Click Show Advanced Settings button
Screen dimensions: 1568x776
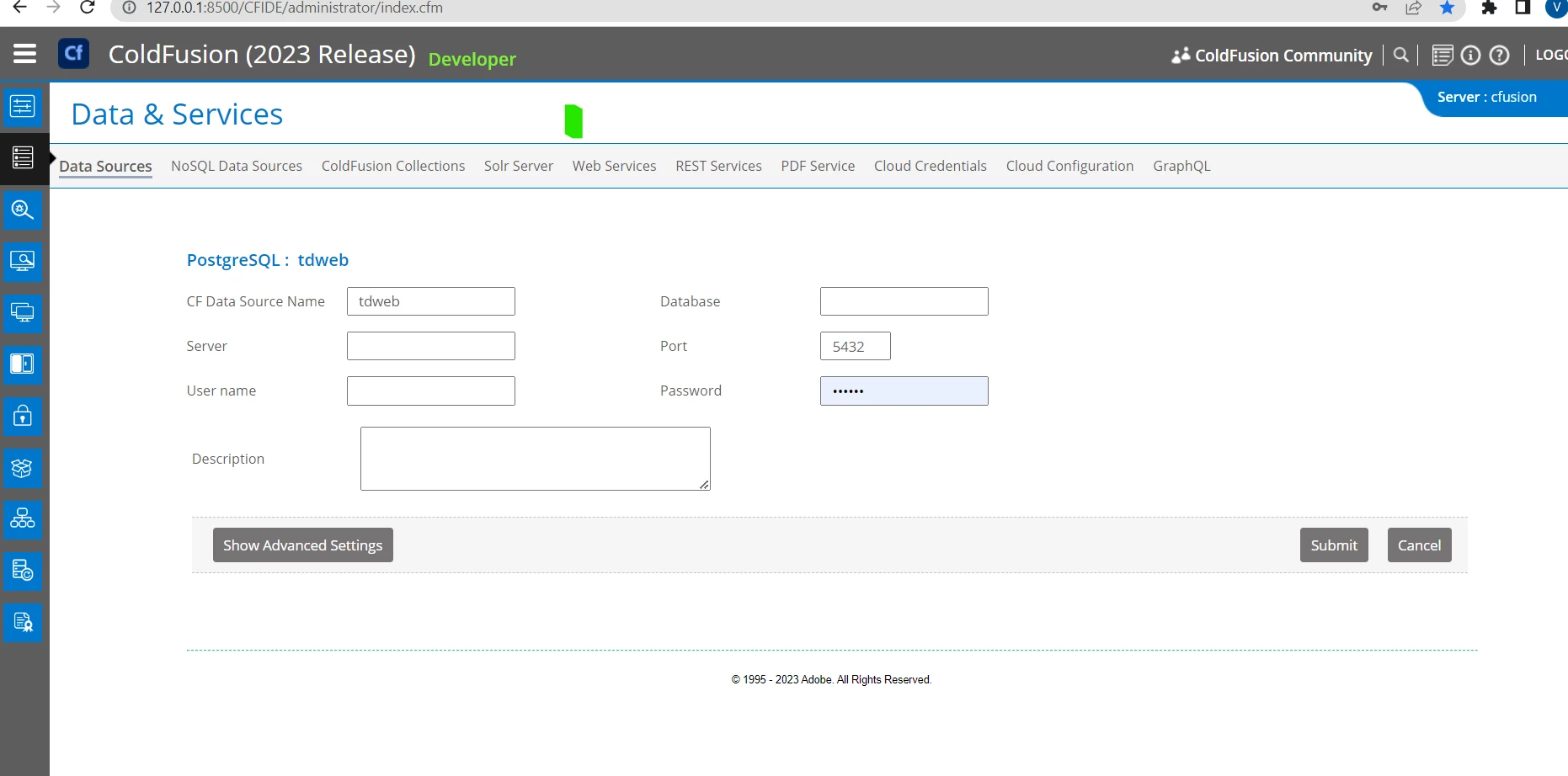[x=303, y=545]
